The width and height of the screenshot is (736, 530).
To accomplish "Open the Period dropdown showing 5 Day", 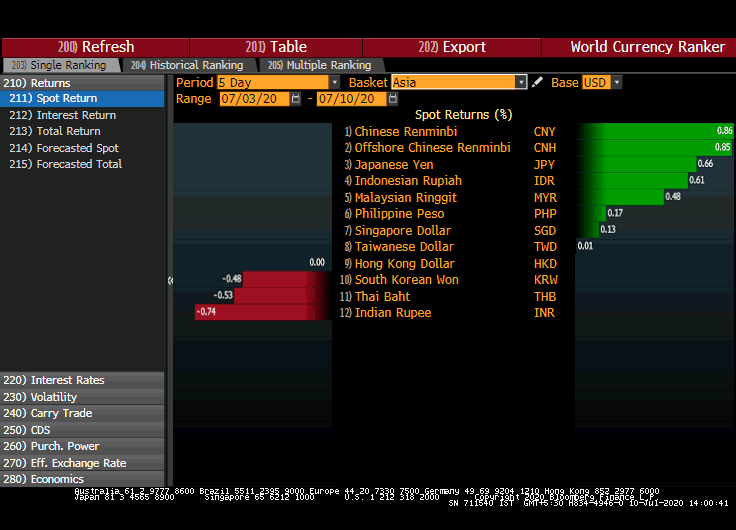I will point(278,83).
